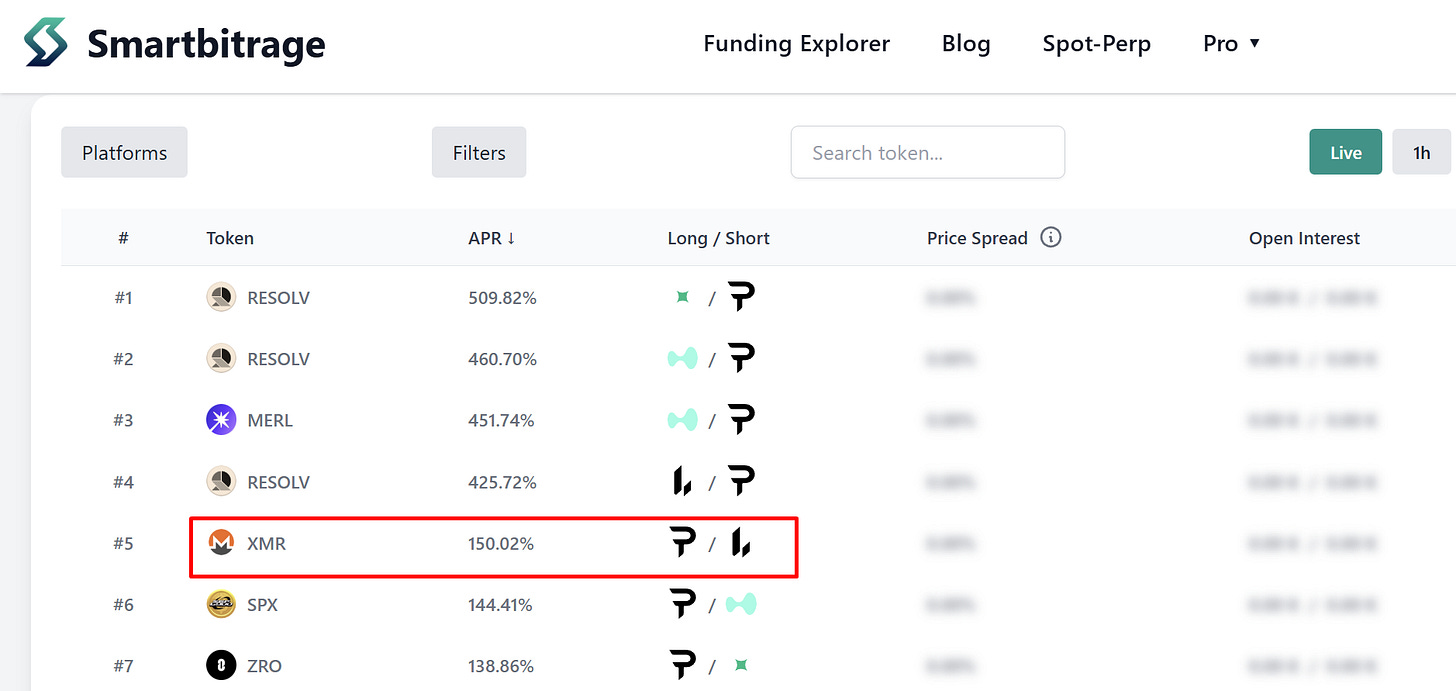
Task: Click the APR value 460.70%
Action: pos(502,359)
